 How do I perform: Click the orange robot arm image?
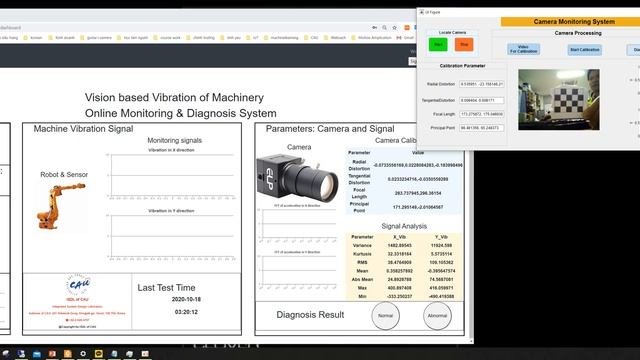tap(61, 206)
